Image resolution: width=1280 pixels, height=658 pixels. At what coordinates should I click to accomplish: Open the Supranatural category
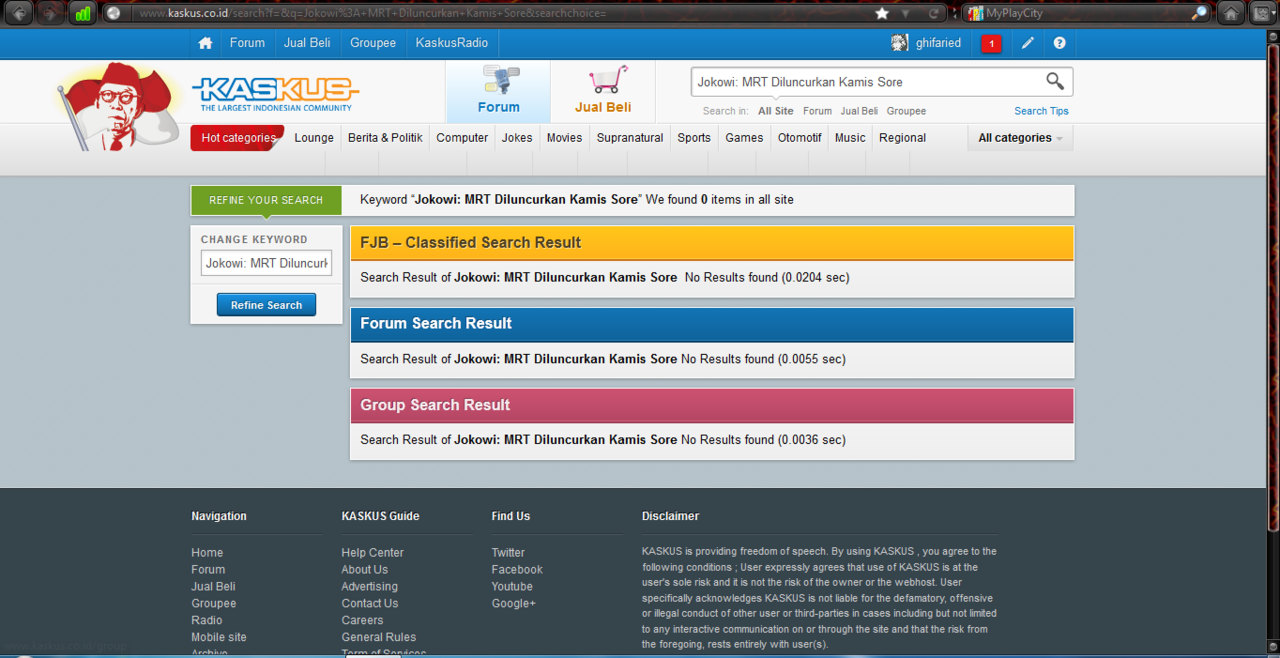tap(630, 138)
